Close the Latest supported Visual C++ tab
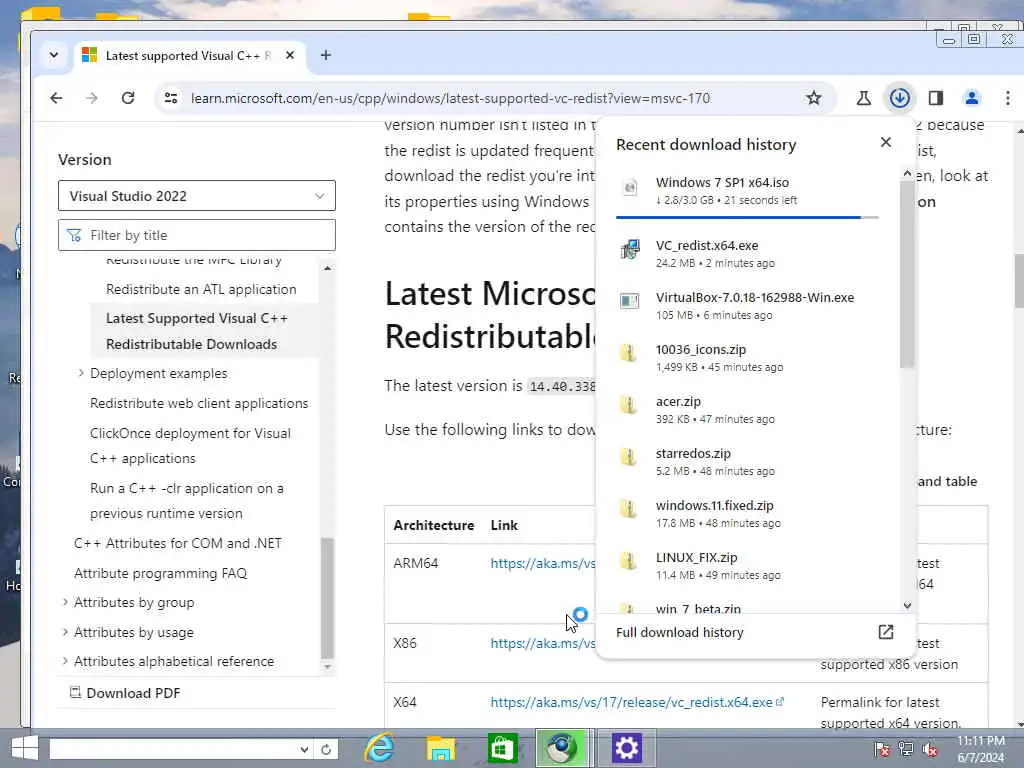The image size is (1024, 768). (x=290, y=56)
